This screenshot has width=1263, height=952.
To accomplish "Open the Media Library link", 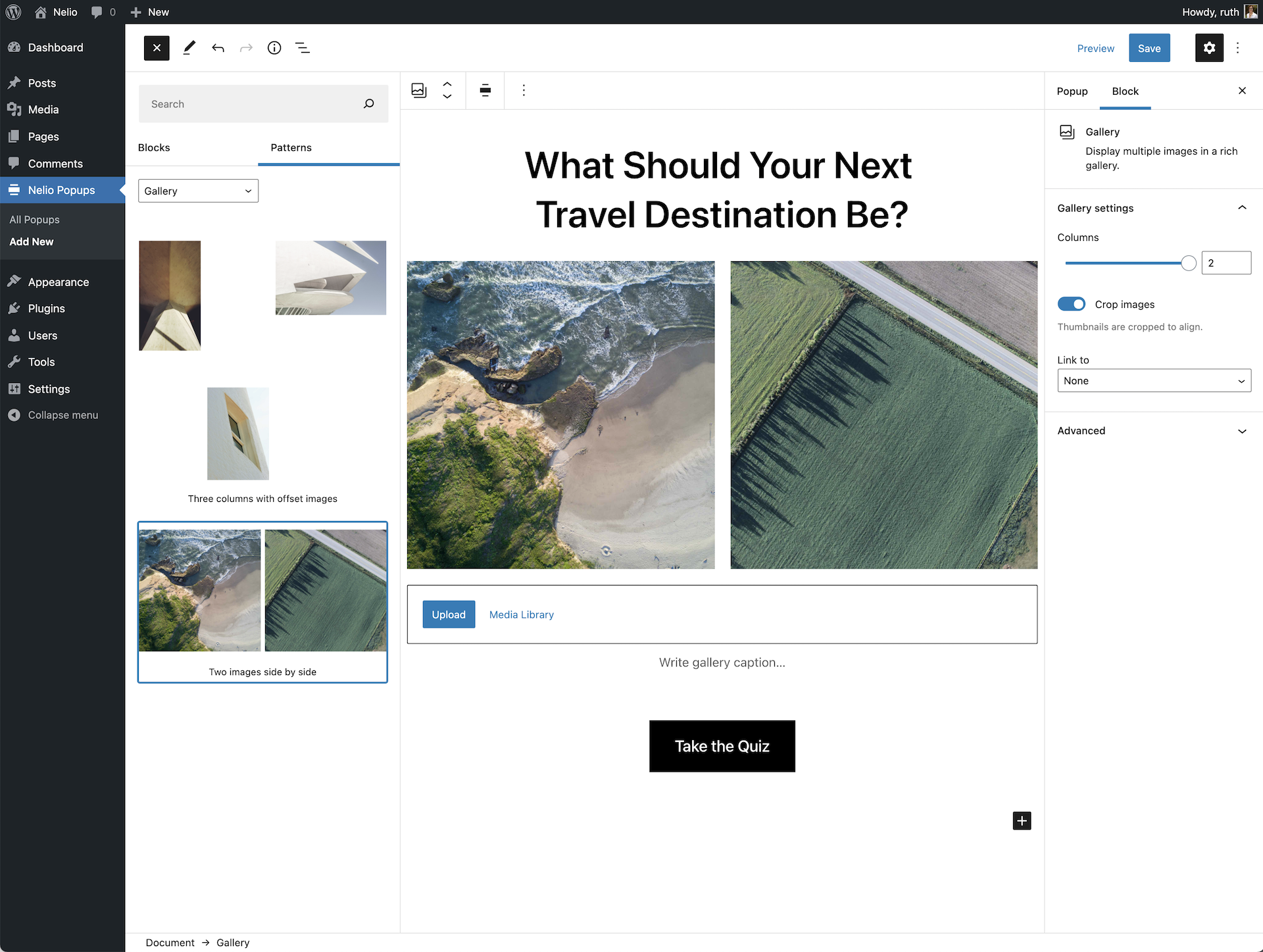I will coord(522,614).
